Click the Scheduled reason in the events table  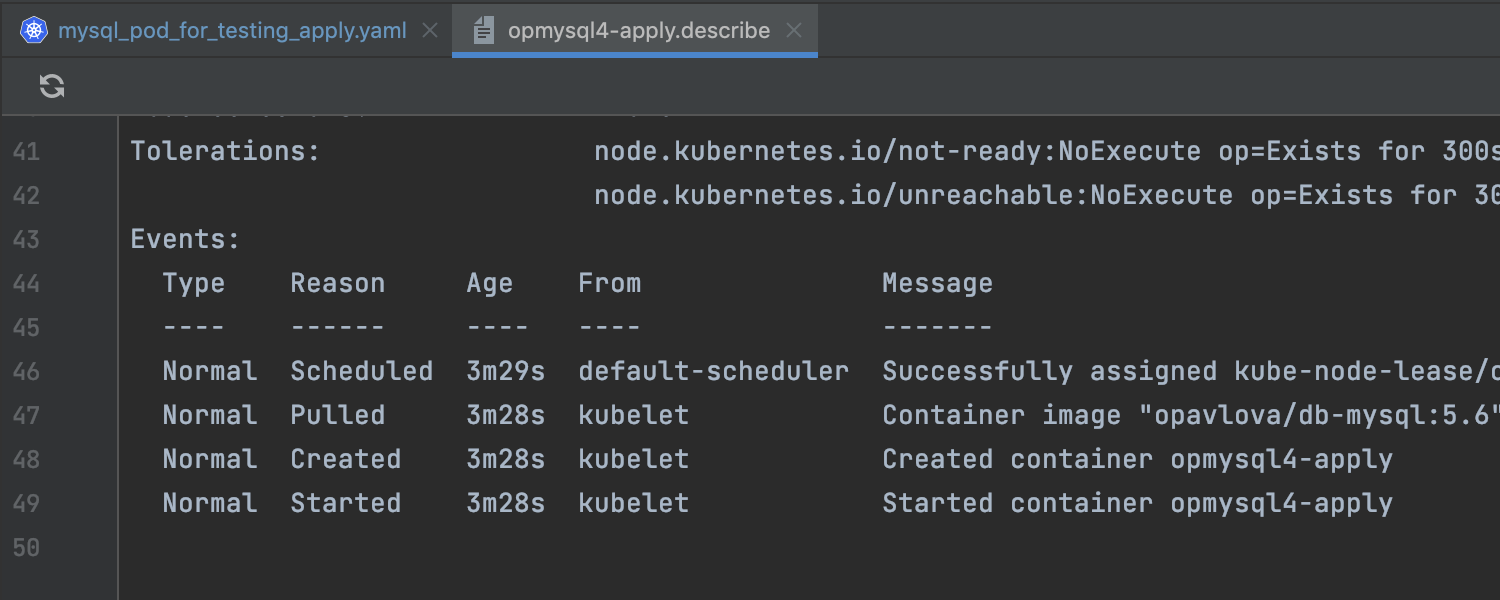tap(361, 372)
